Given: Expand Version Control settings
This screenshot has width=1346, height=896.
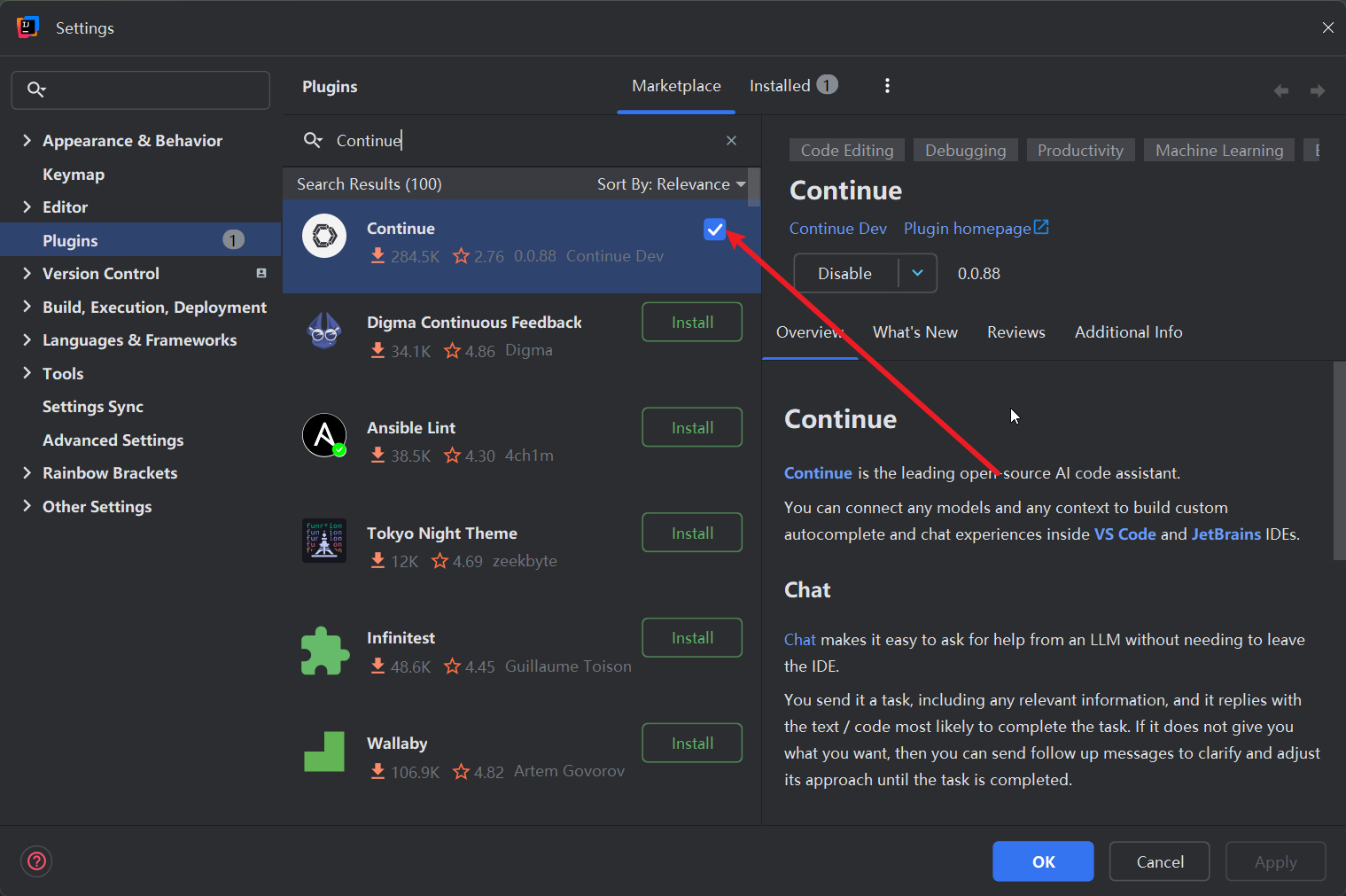Looking at the screenshot, I should pos(27,273).
